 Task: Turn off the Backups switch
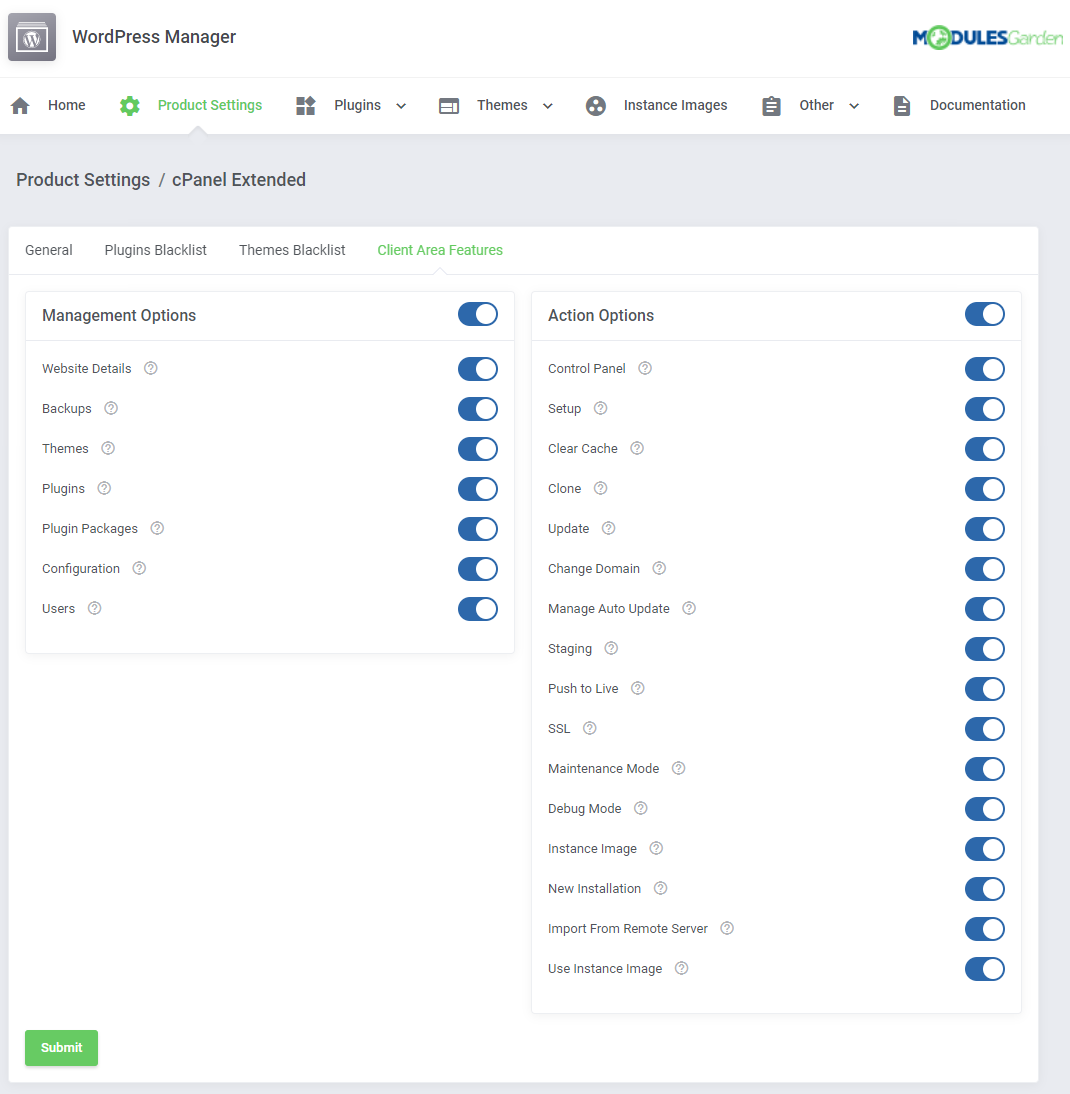click(478, 409)
